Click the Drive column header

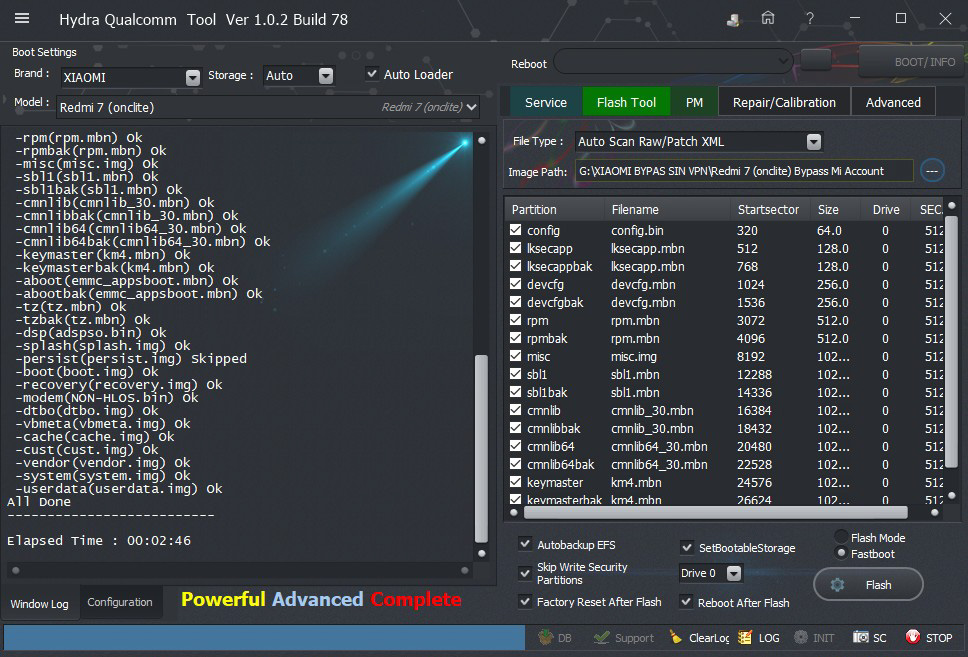pyautogui.click(x=885, y=209)
